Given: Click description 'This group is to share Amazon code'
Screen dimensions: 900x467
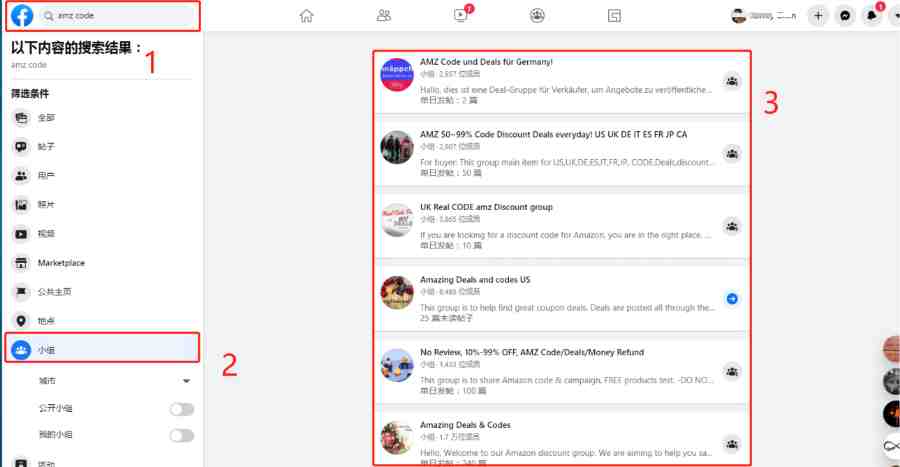Looking at the screenshot, I should pos(567,380).
